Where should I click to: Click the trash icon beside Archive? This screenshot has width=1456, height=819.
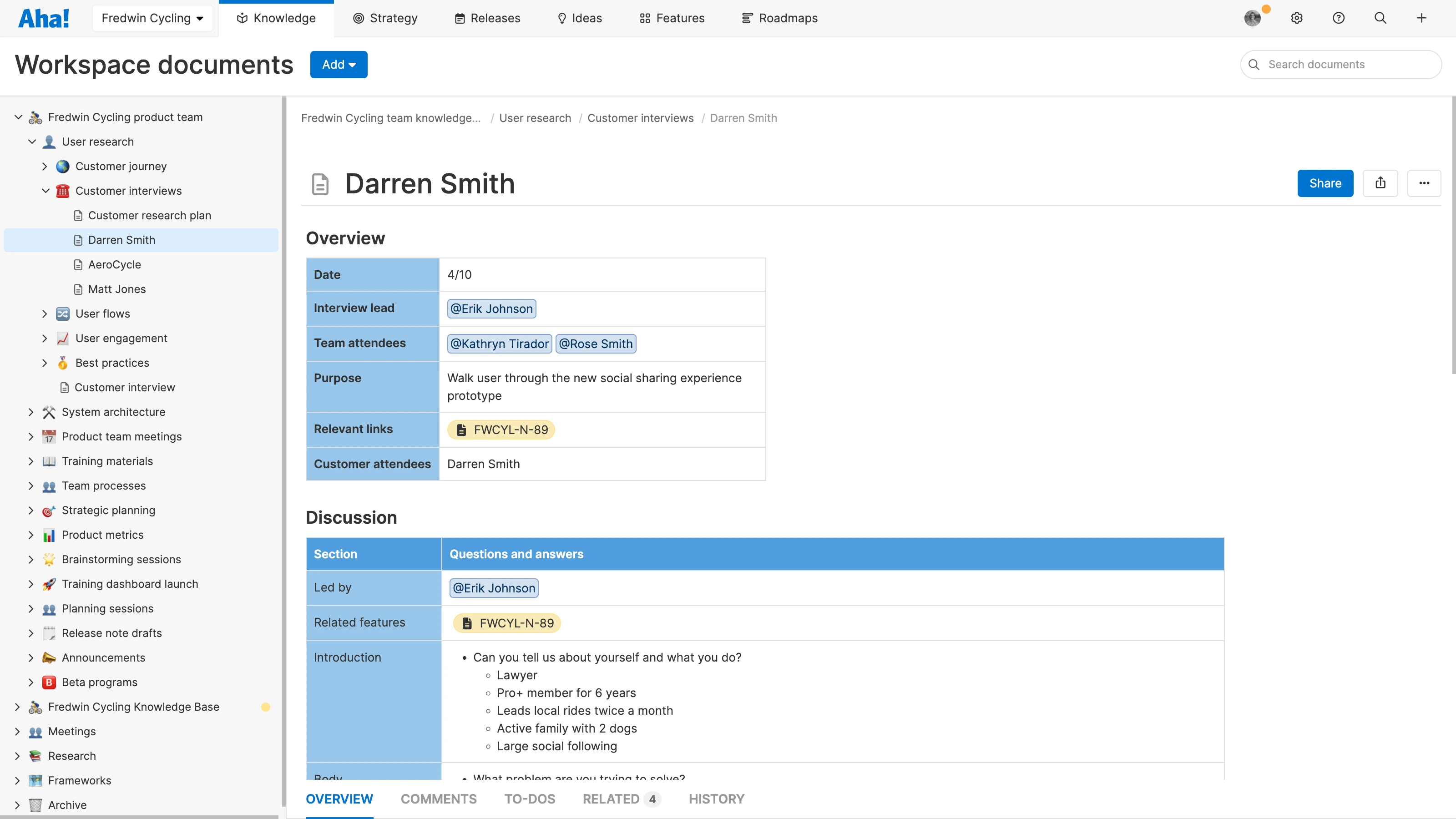tap(35, 805)
